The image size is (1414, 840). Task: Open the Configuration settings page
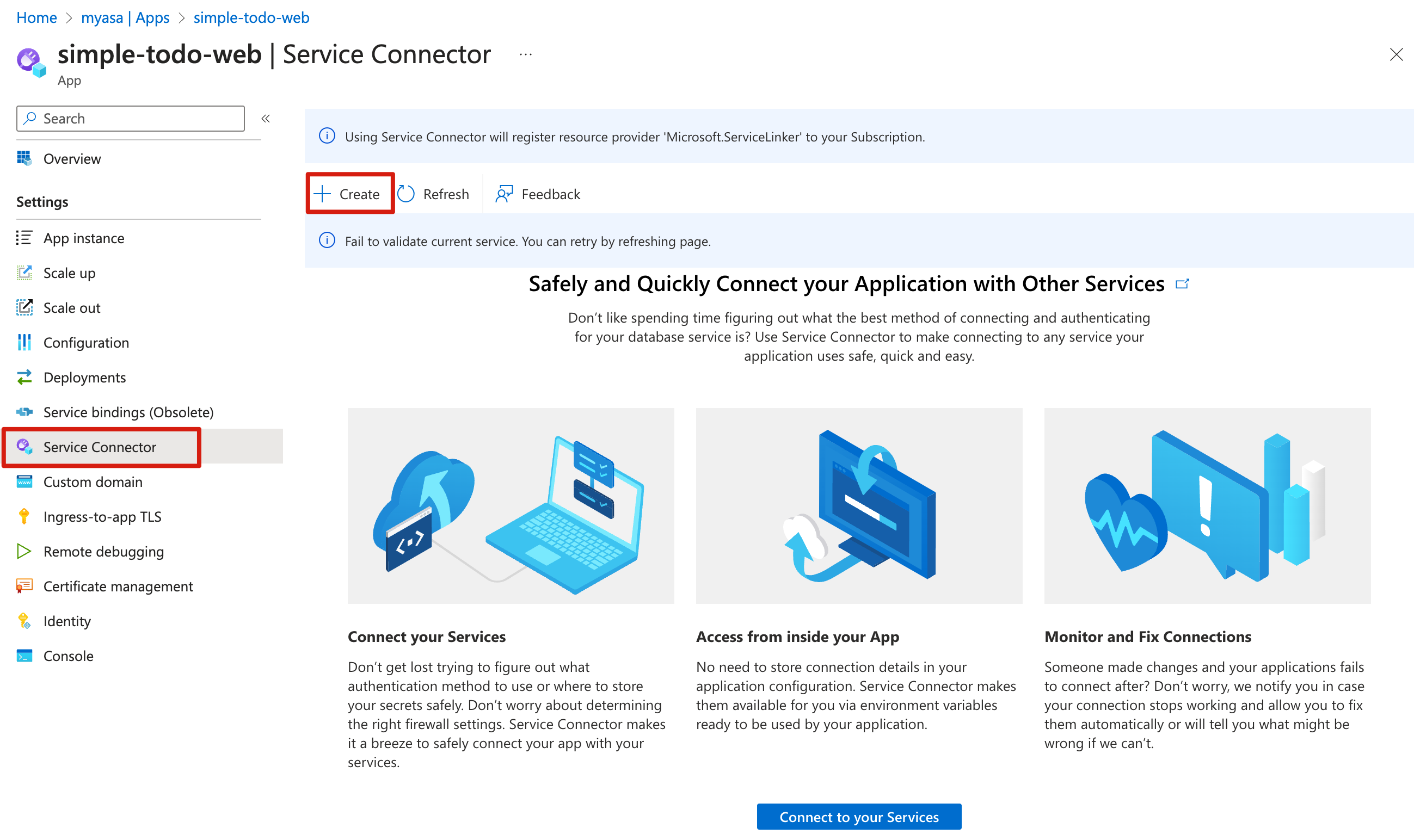pyautogui.click(x=86, y=342)
